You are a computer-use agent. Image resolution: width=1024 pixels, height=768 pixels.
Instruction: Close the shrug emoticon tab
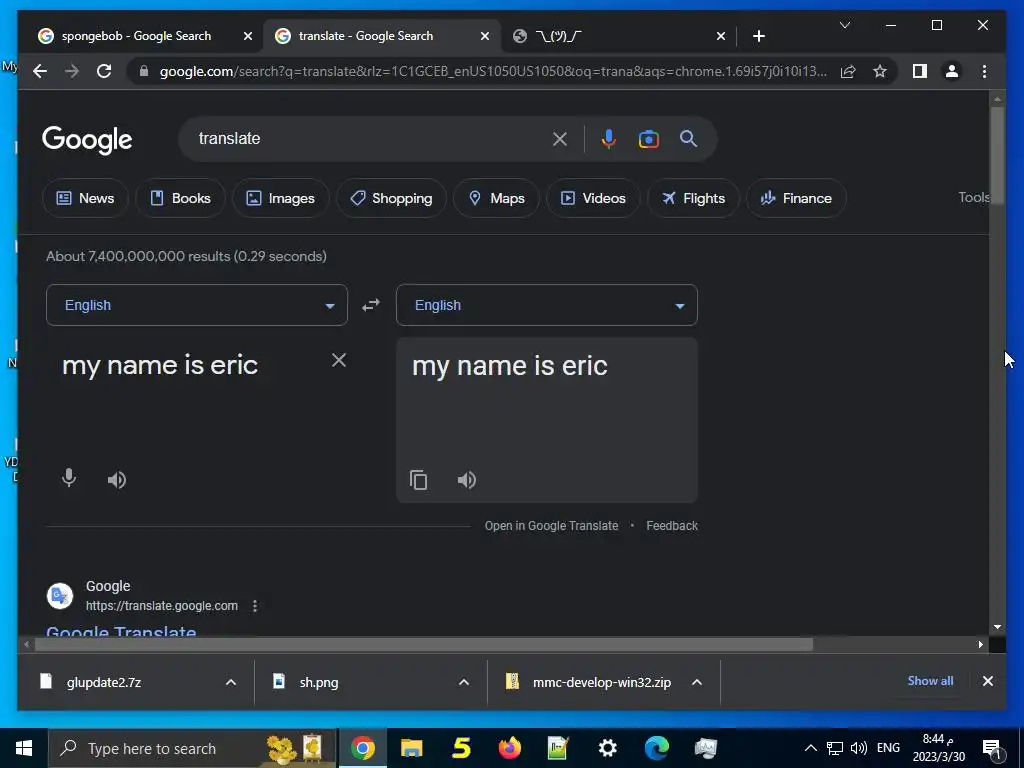click(720, 37)
